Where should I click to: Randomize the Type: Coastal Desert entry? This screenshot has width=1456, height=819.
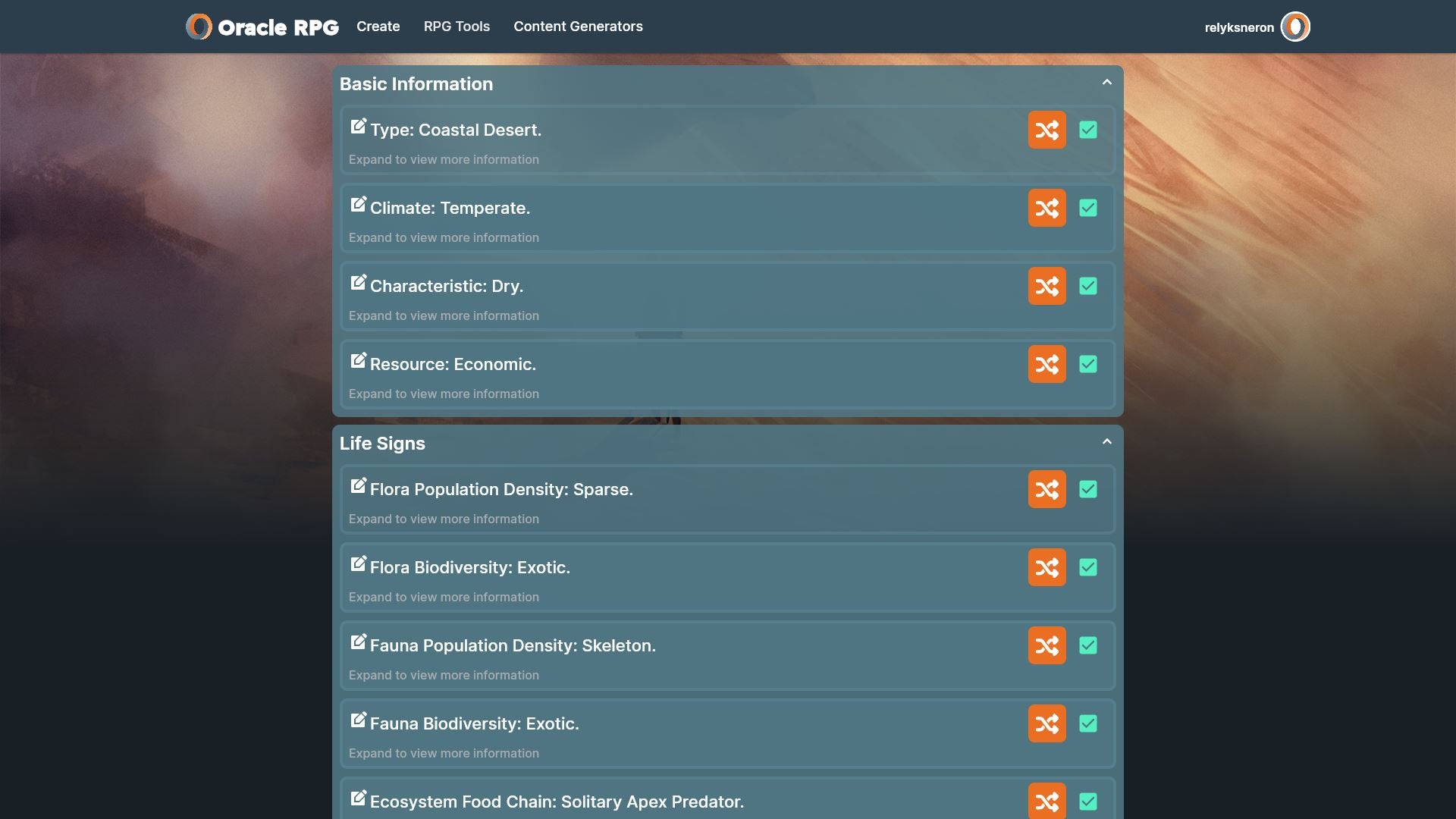(x=1046, y=130)
